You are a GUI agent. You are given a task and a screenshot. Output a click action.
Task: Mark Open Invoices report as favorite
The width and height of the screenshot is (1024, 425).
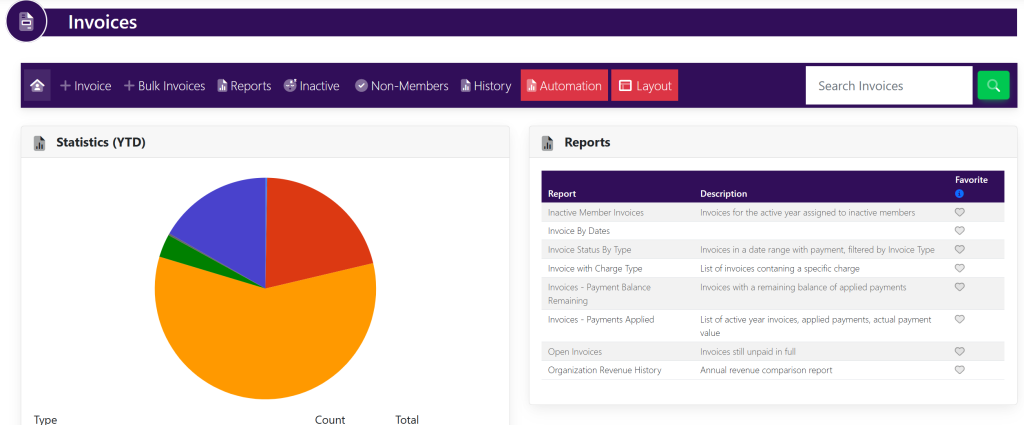959,351
